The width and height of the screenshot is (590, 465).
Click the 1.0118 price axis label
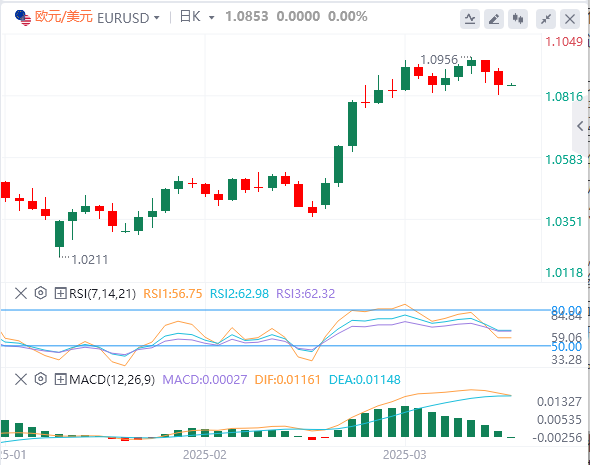pos(564,272)
